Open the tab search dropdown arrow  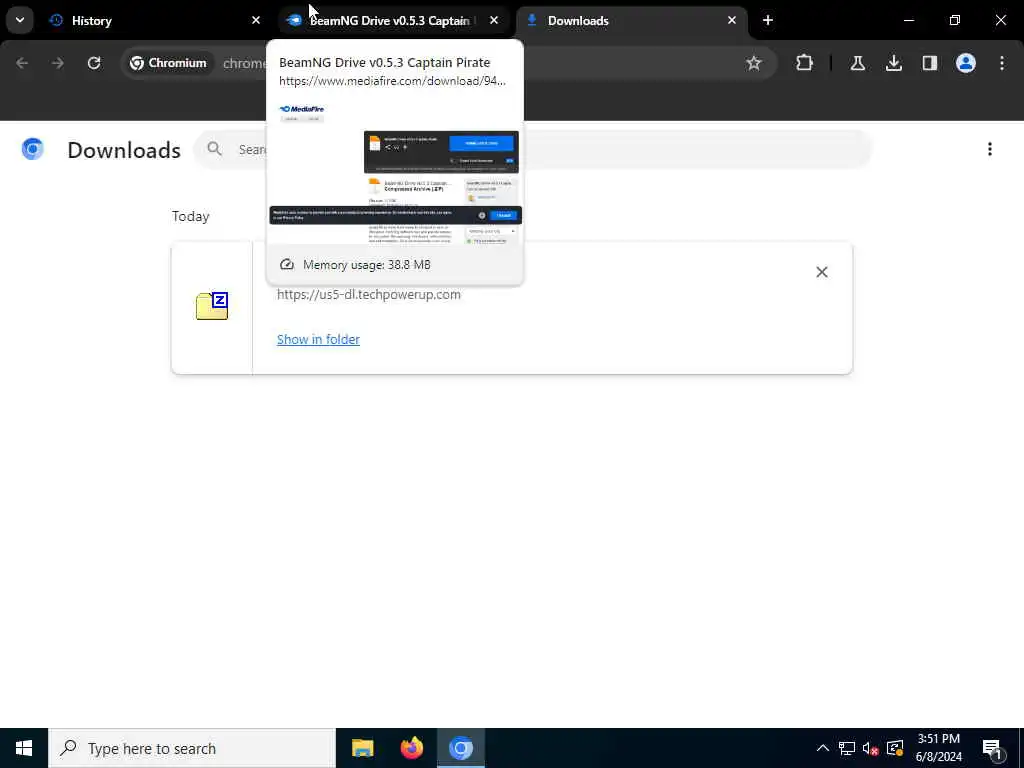coord(20,20)
